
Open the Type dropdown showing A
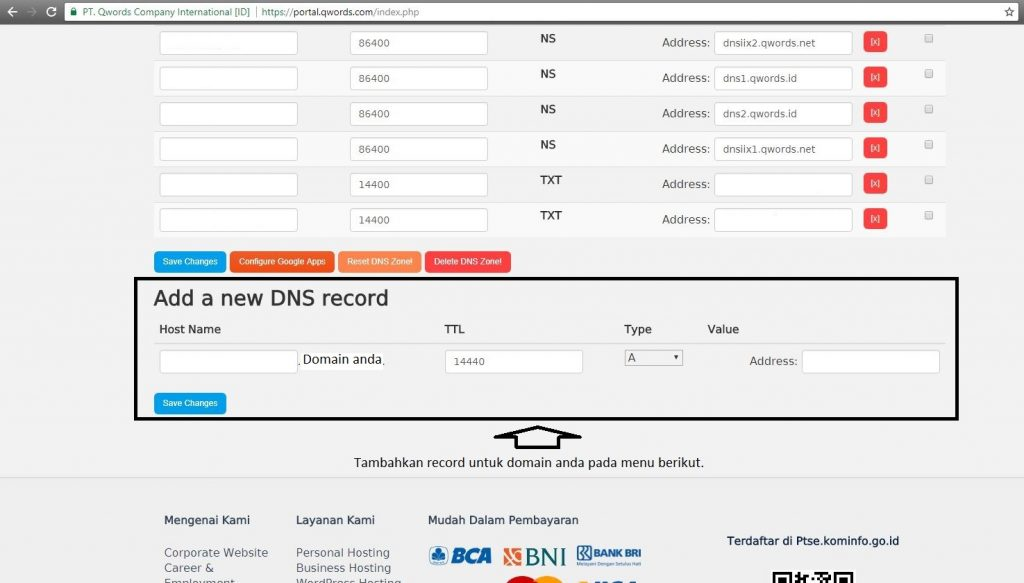tap(653, 356)
